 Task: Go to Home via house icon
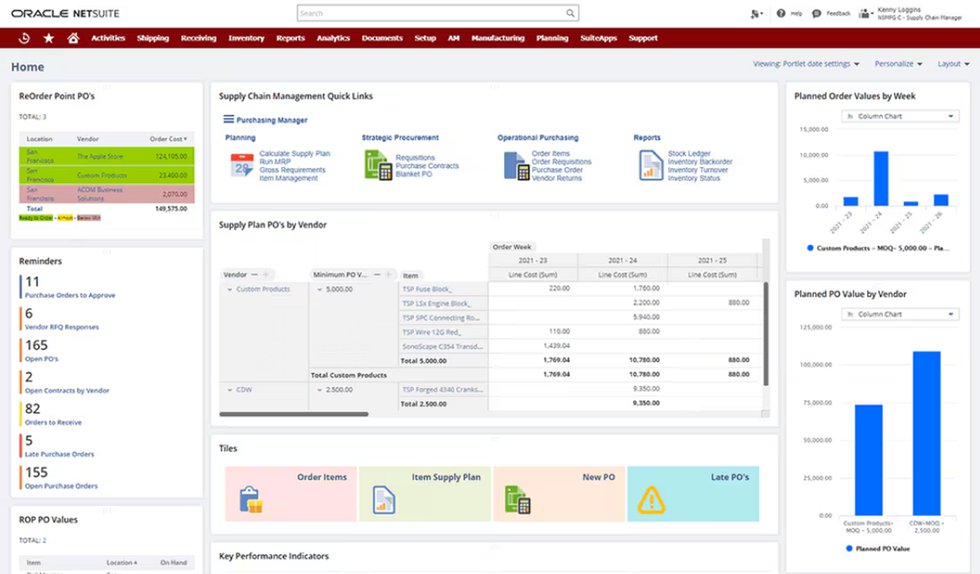[73, 38]
